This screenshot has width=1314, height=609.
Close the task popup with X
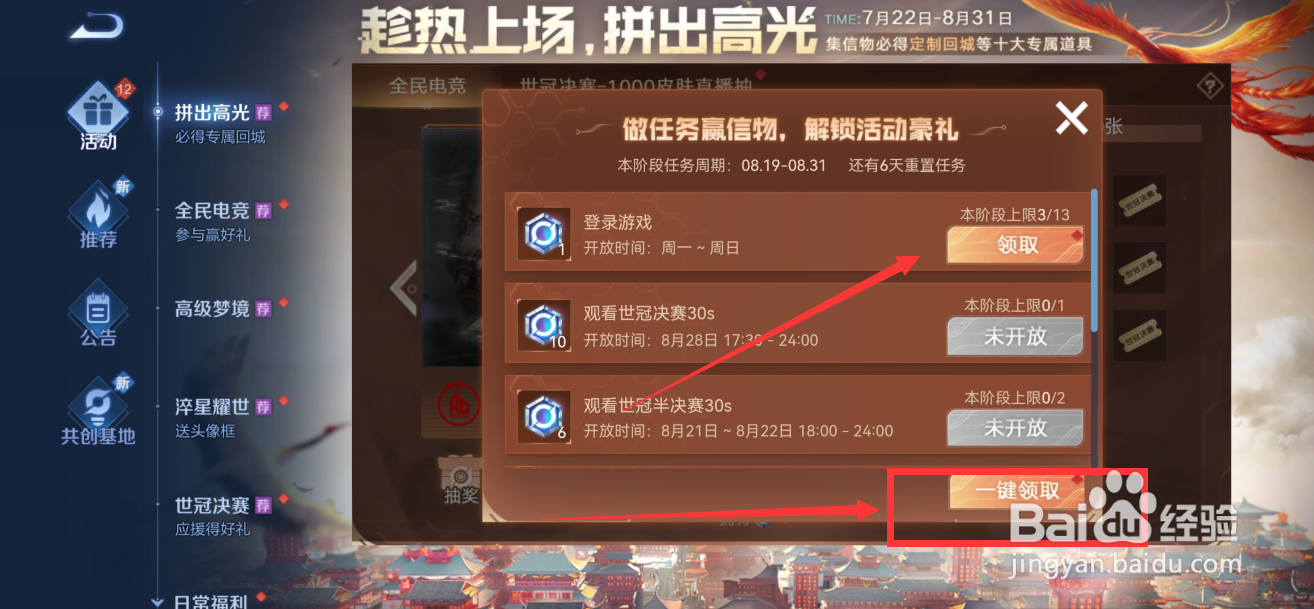tap(1071, 120)
